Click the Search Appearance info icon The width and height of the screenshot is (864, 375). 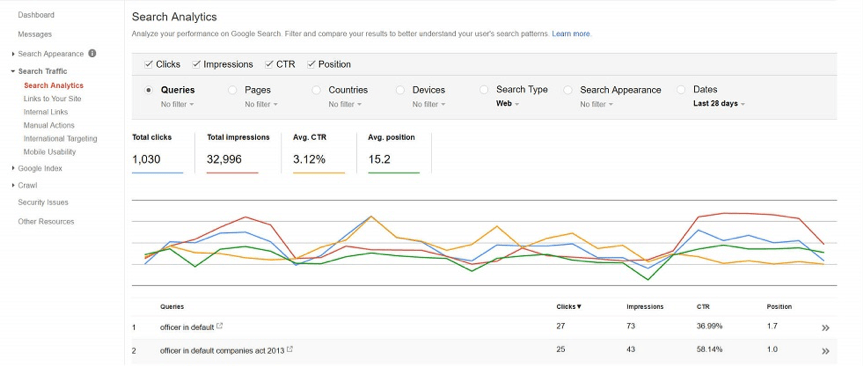(x=92, y=53)
